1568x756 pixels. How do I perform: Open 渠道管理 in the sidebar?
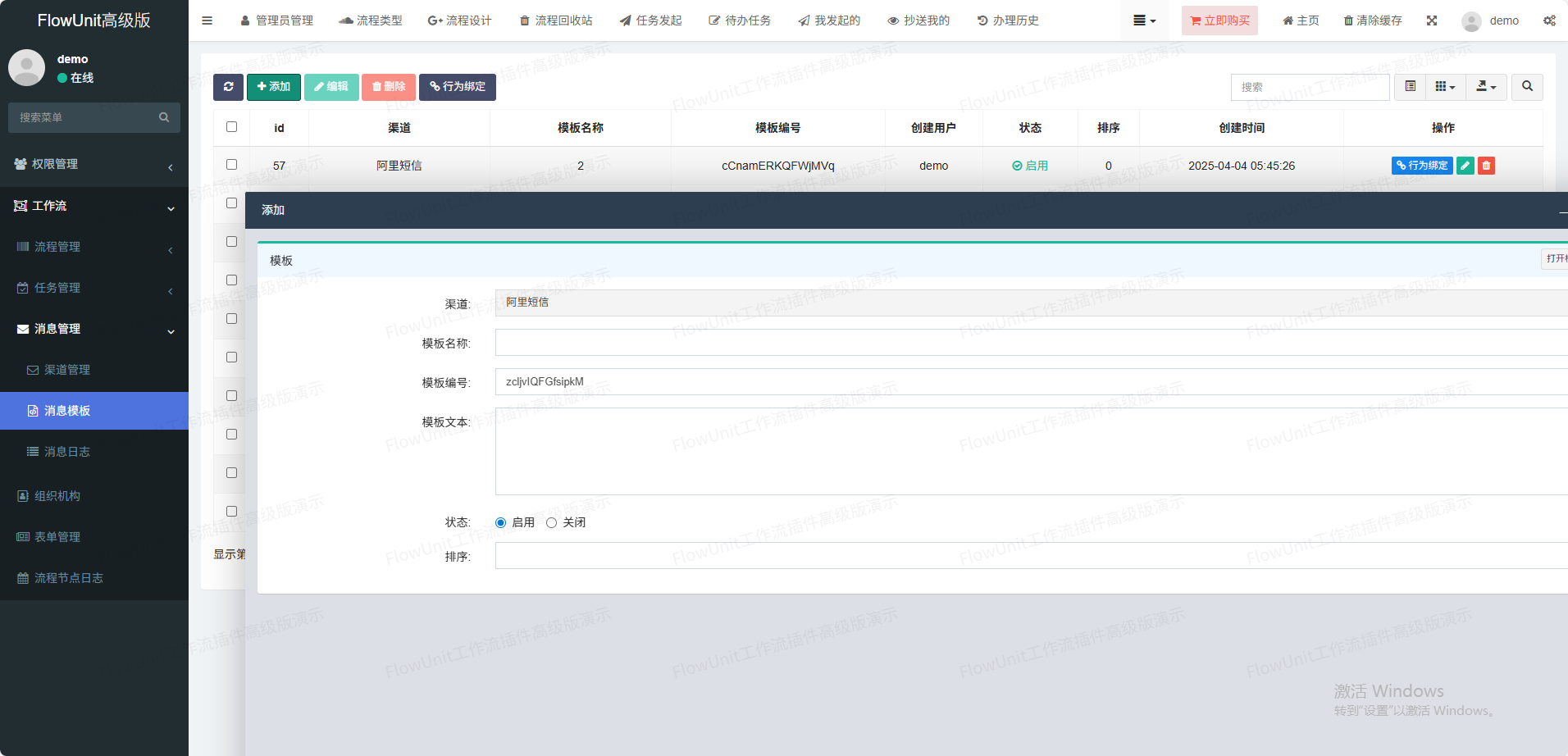67,370
